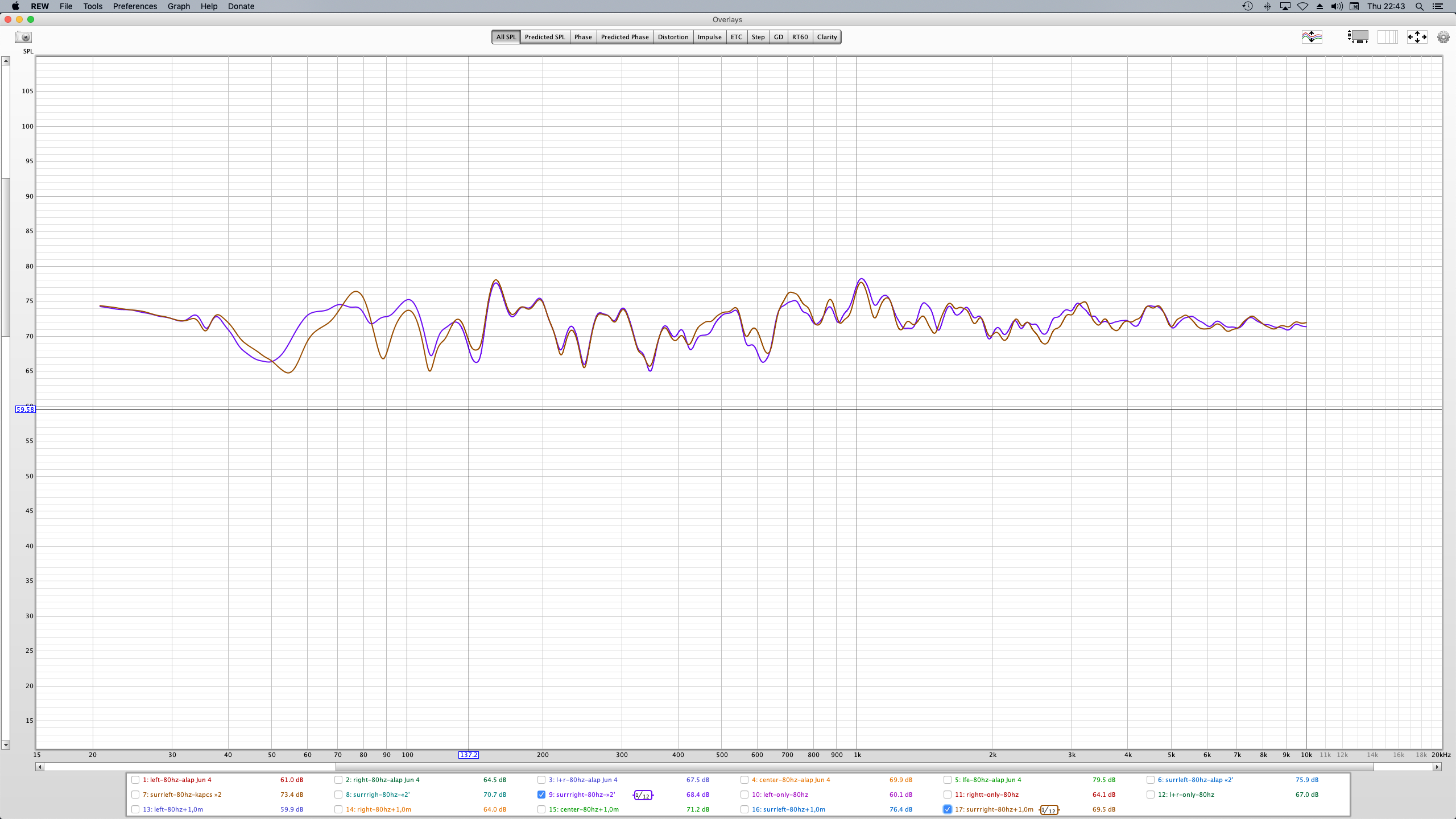This screenshot has height=819, width=1456.
Task: Select the pan graph arrows icon
Action: 1416,37
